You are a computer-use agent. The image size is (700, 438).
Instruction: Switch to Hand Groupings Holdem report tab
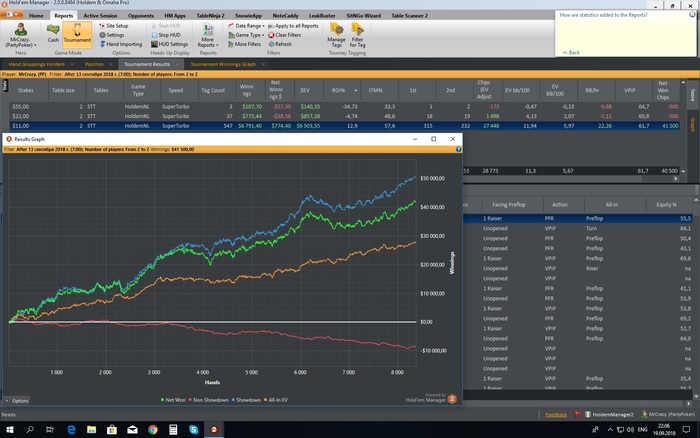(x=36, y=64)
